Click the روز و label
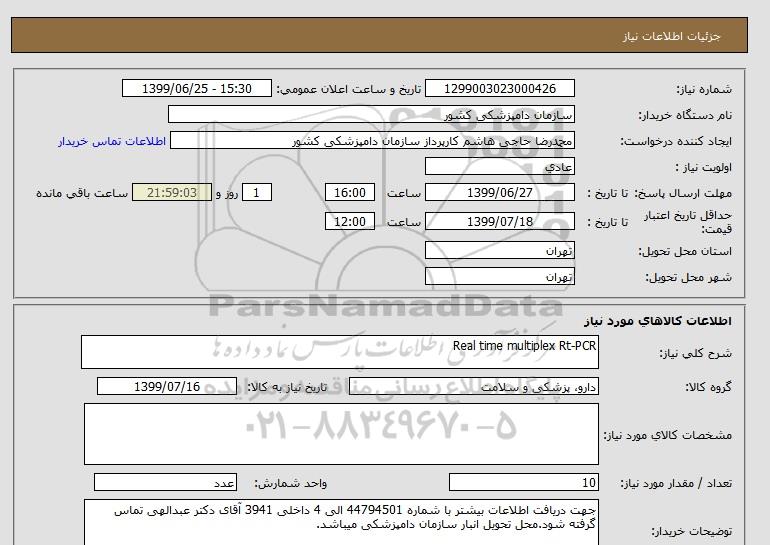Screen dimensions: 770x545 coord(227,193)
